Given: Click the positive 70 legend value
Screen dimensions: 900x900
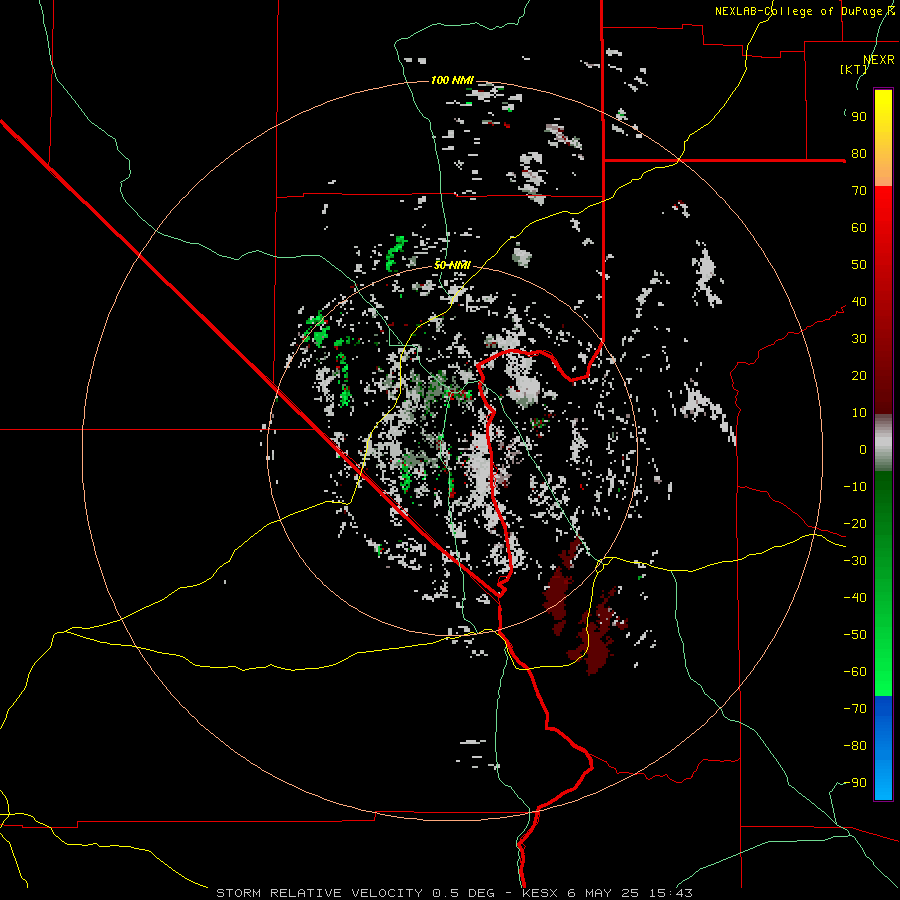Looking at the screenshot, I should pos(859,191).
